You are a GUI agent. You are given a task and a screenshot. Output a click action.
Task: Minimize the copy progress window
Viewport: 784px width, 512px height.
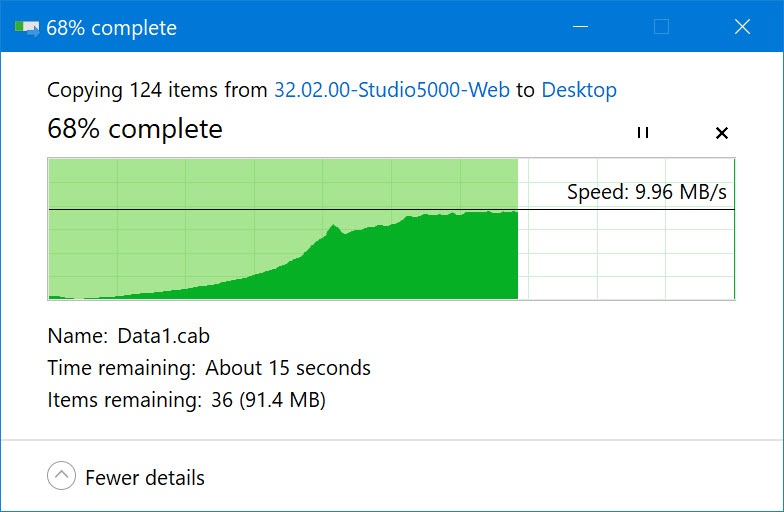pyautogui.click(x=580, y=26)
